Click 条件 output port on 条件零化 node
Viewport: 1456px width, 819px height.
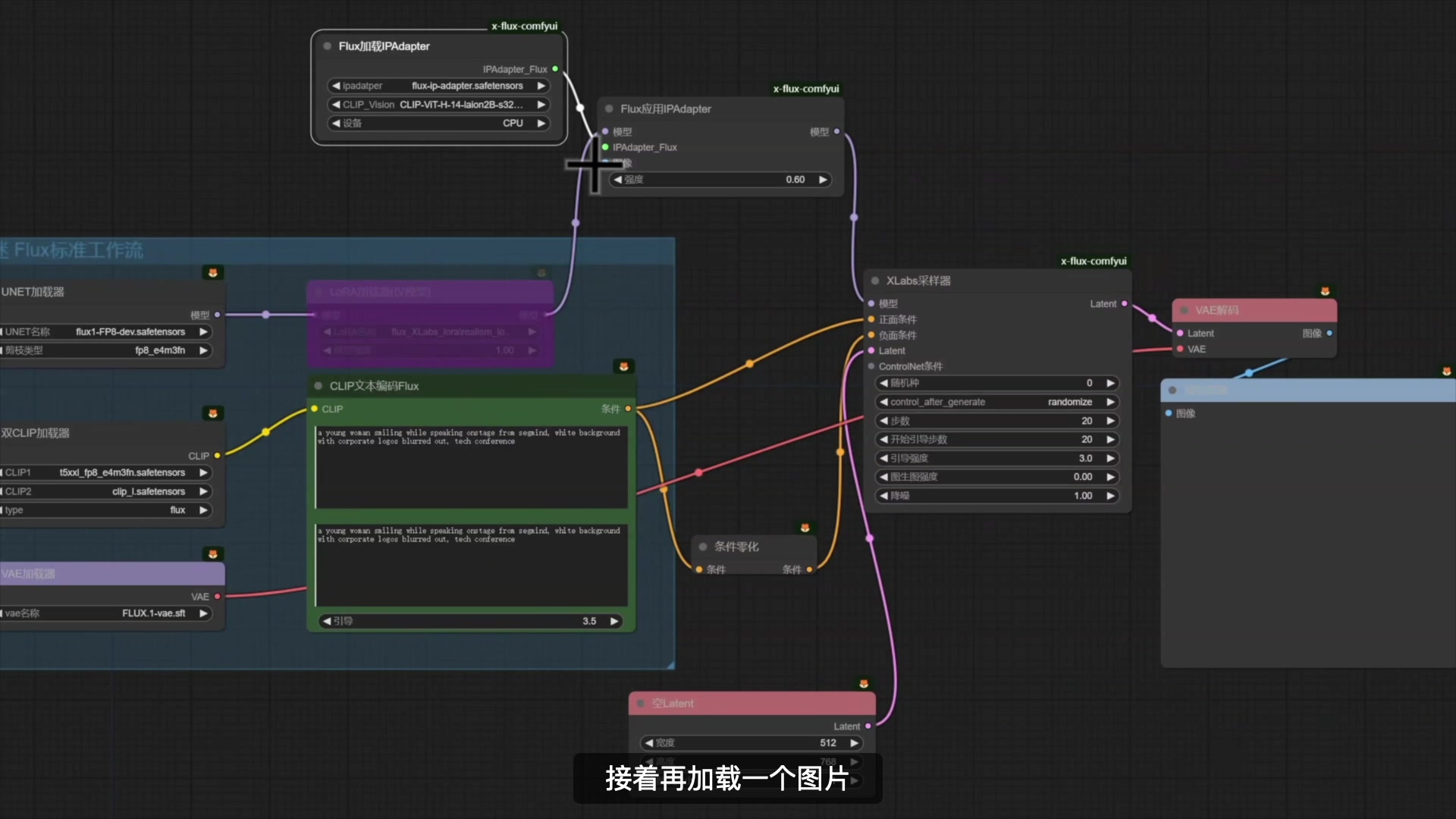pos(809,570)
